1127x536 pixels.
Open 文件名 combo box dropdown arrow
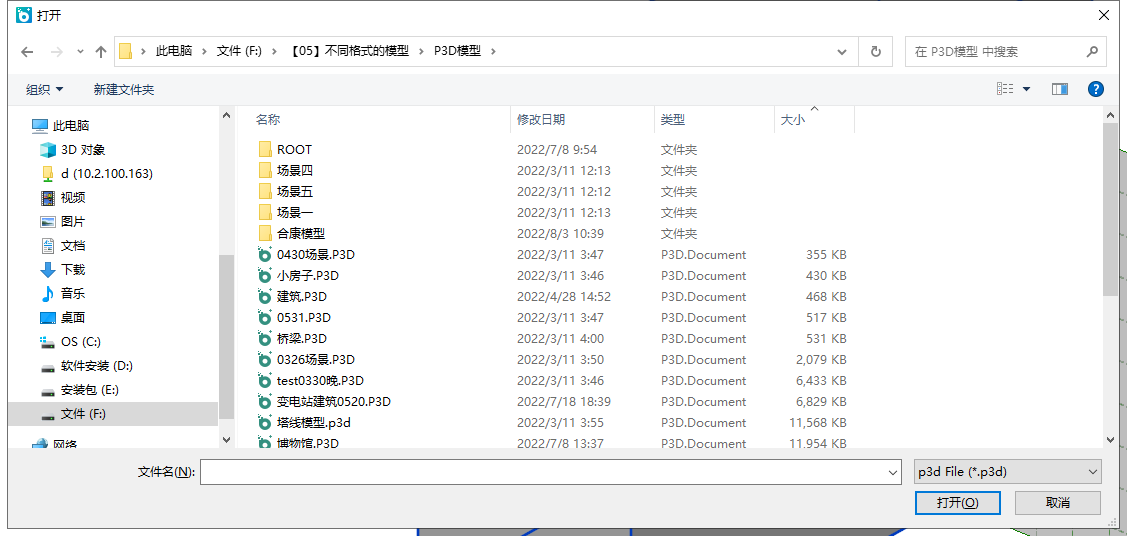(x=893, y=472)
